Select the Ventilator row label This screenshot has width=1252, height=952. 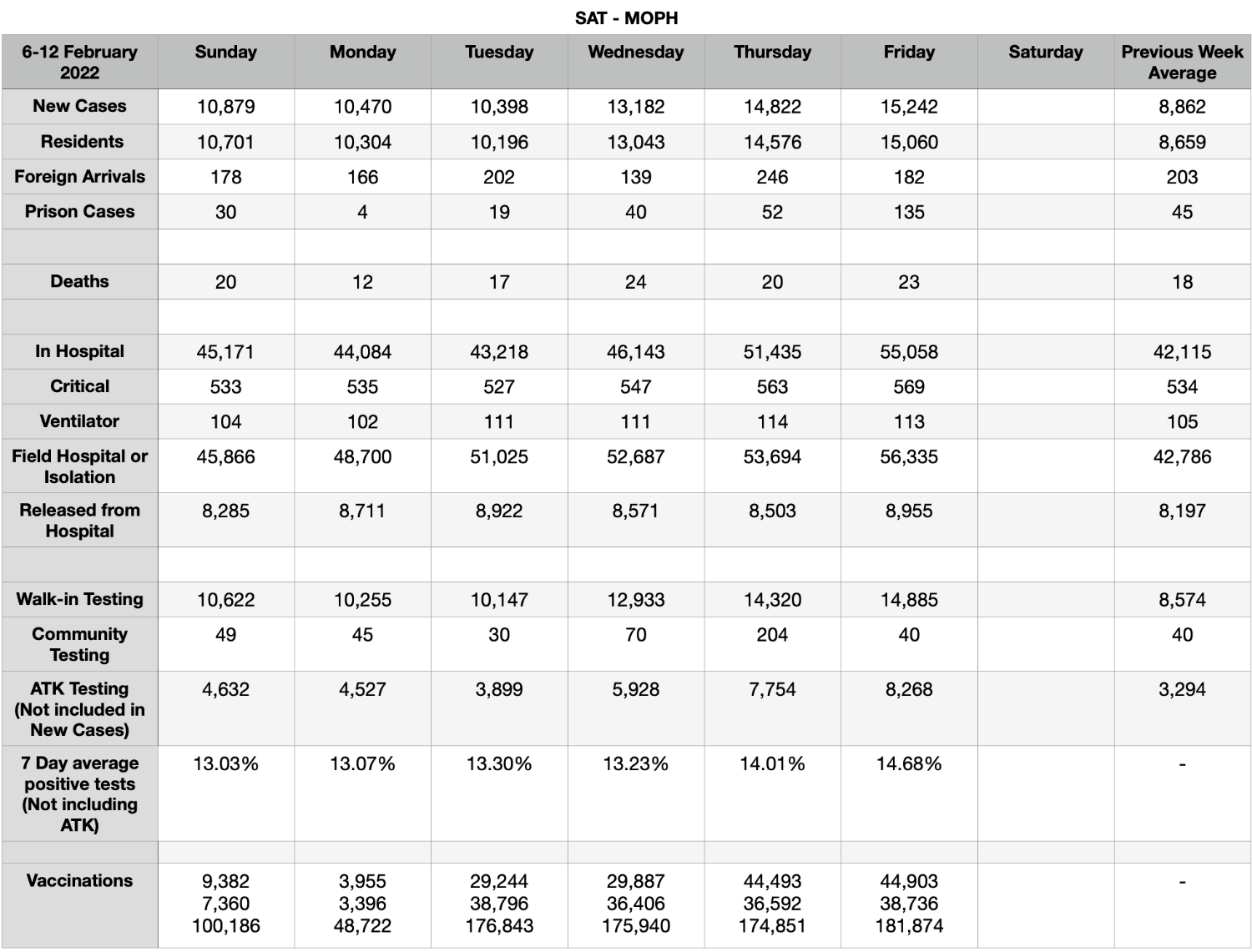tap(79, 421)
